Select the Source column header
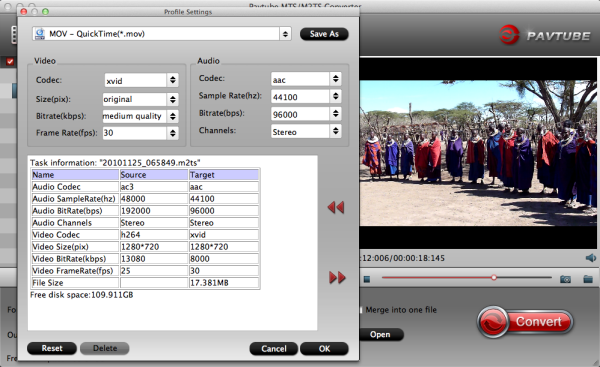This screenshot has height=367, width=600. tap(154, 175)
